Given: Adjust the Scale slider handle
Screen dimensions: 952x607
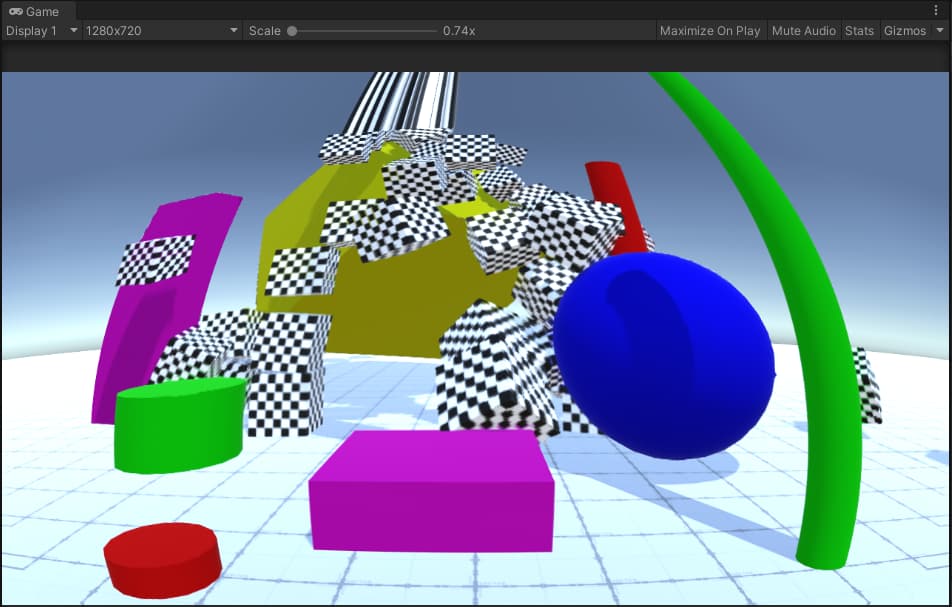Looking at the screenshot, I should (291, 31).
